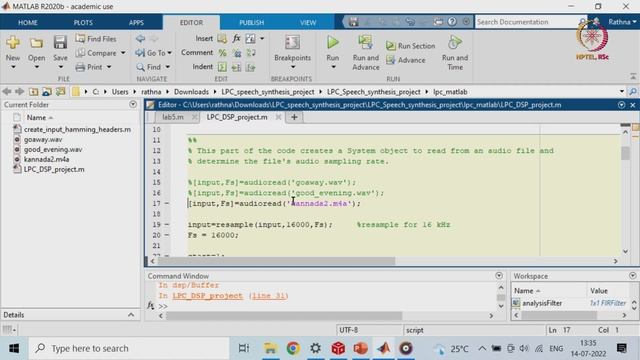This screenshot has width=640, height=360.
Task: Insert a section break icon
Action: 222,39
